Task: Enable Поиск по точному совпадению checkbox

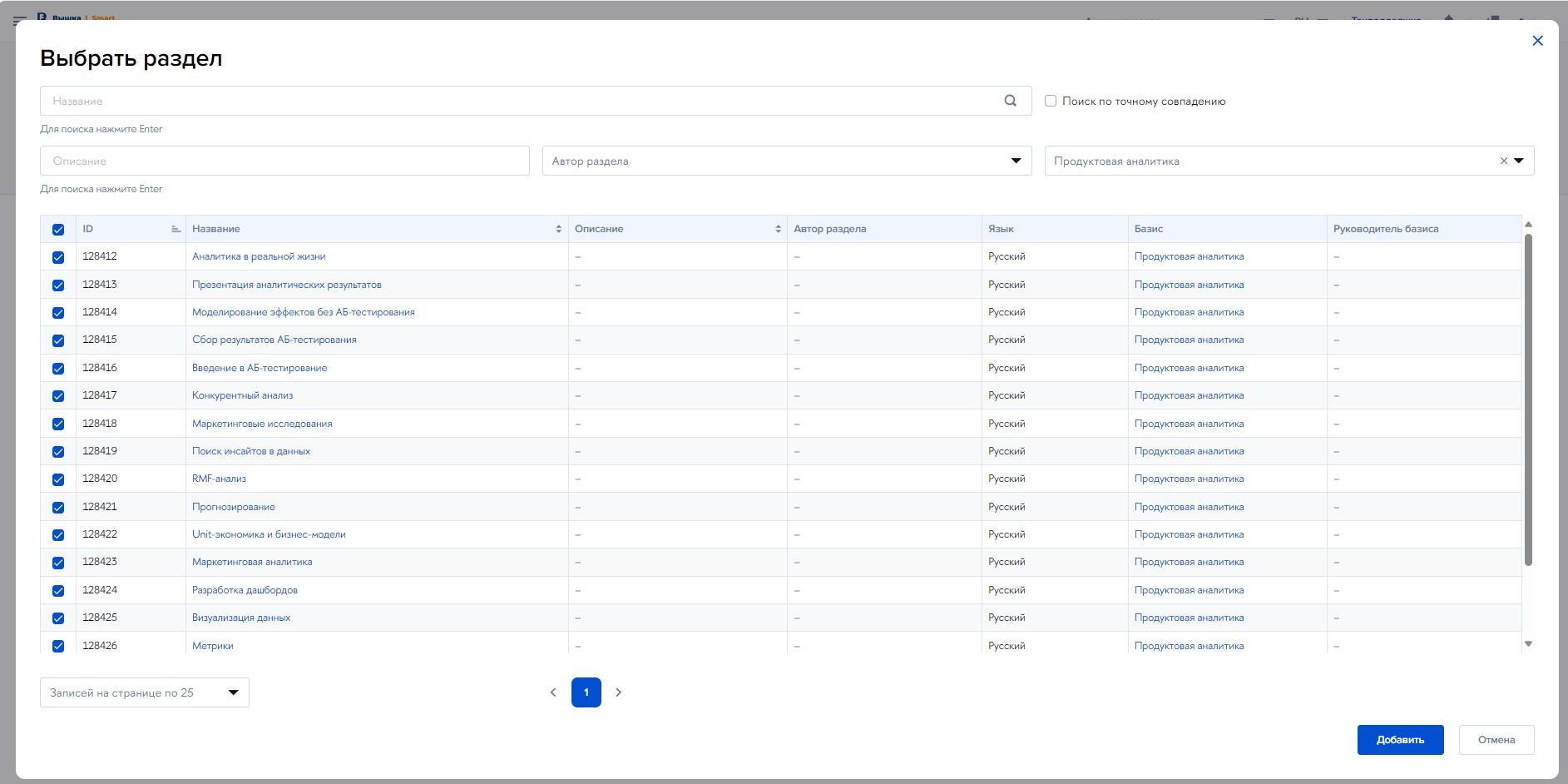Action: point(1051,101)
